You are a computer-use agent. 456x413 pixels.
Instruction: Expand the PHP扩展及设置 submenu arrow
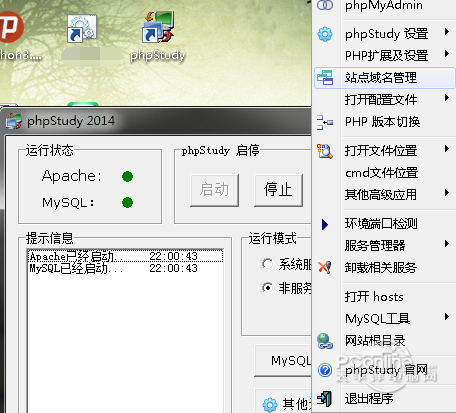coord(447,54)
